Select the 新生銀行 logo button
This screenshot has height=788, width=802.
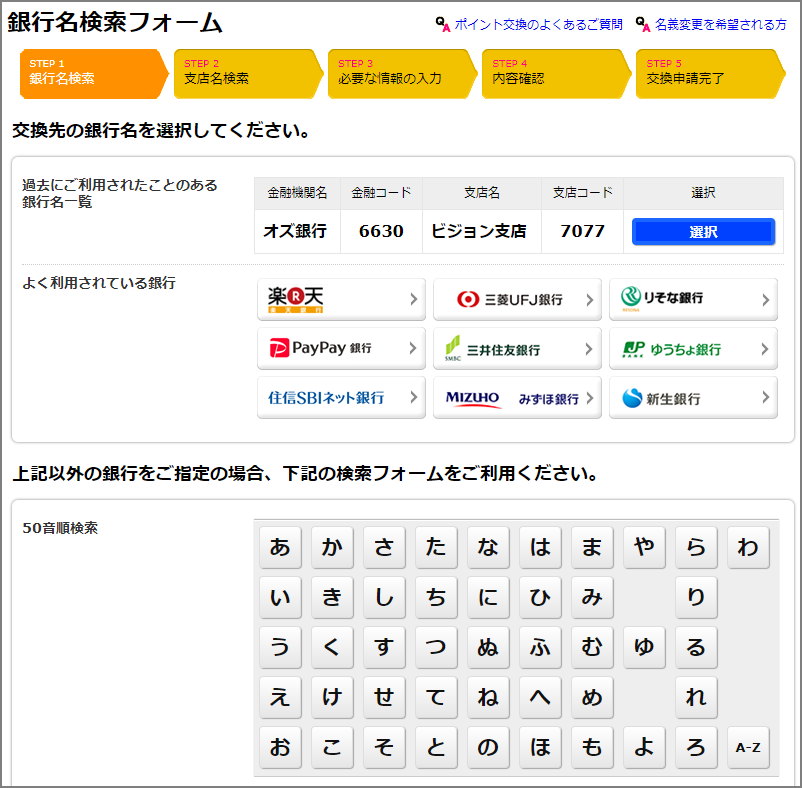(693, 397)
